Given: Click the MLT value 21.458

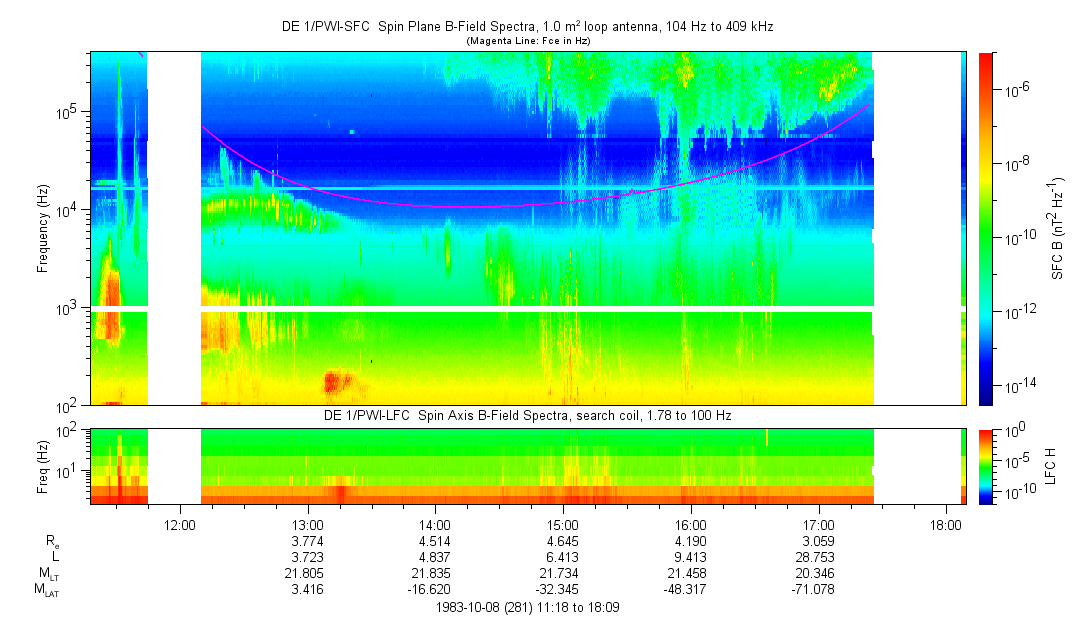Looking at the screenshot, I should (x=688, y=573).
